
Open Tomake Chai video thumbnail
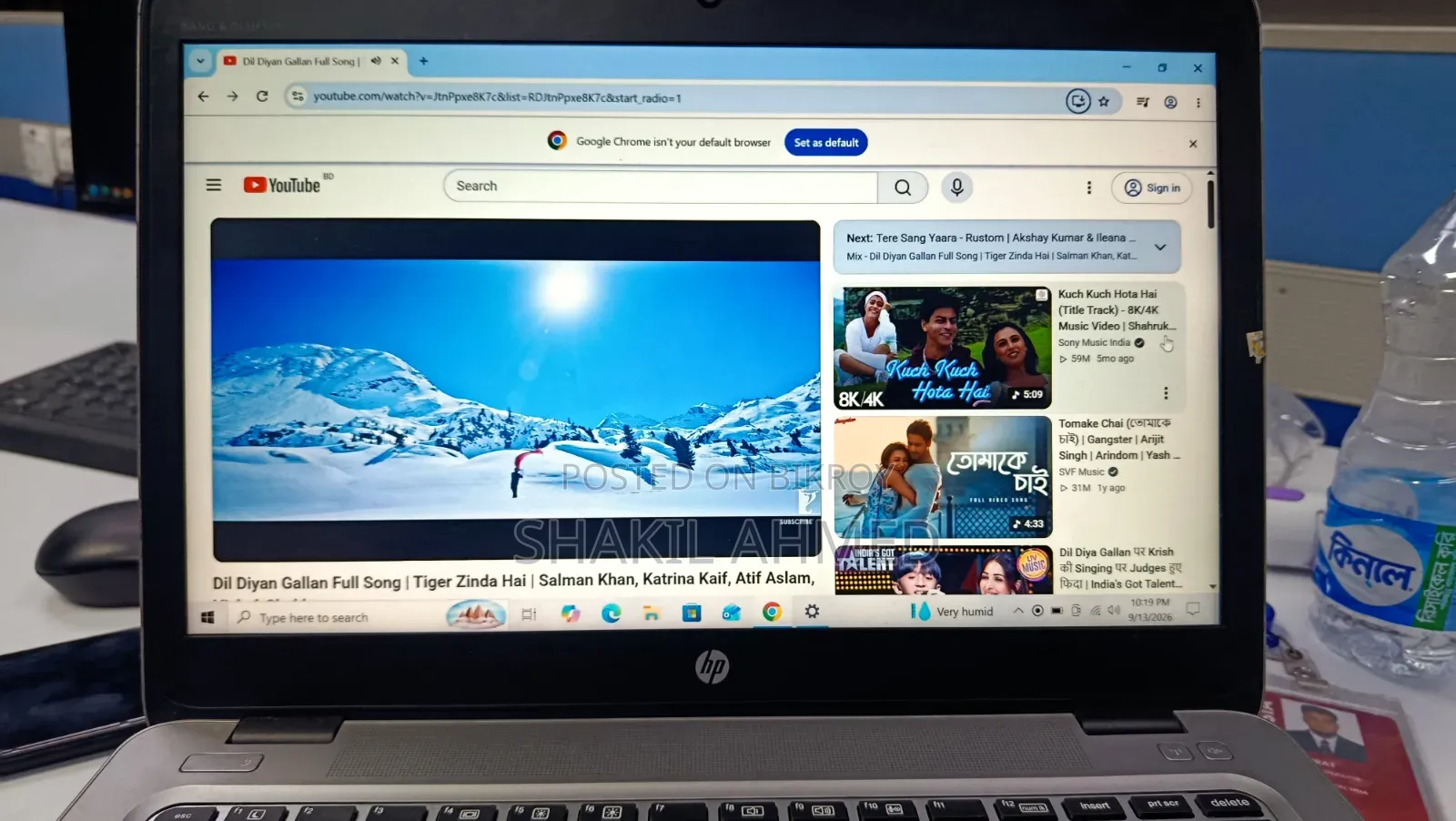click(943, 477)
